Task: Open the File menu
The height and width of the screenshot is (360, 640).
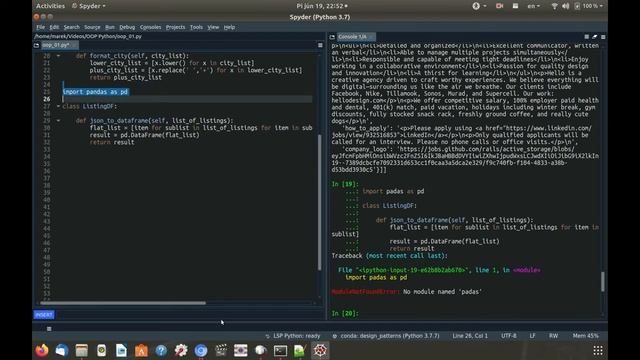Action: click(x=40, y=27)
